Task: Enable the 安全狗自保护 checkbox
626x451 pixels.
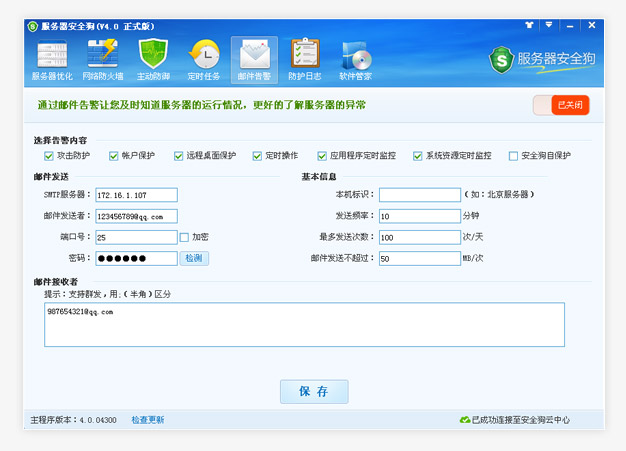Action: click(x=513, y=156)
